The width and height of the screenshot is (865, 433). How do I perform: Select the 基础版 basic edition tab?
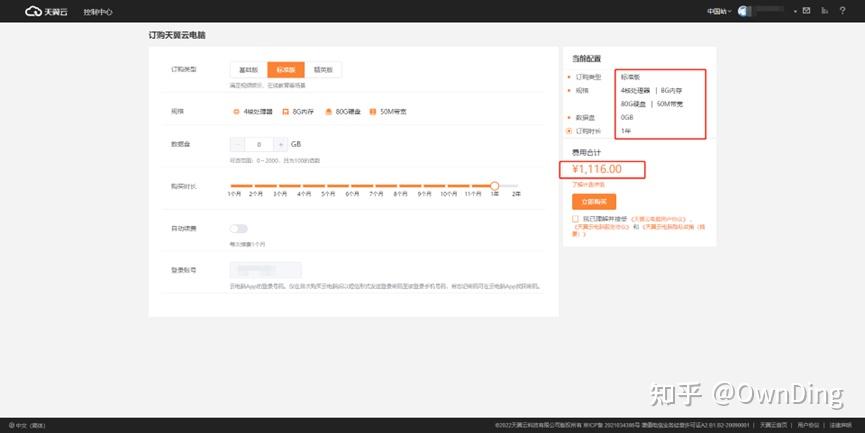coord(248,70)
